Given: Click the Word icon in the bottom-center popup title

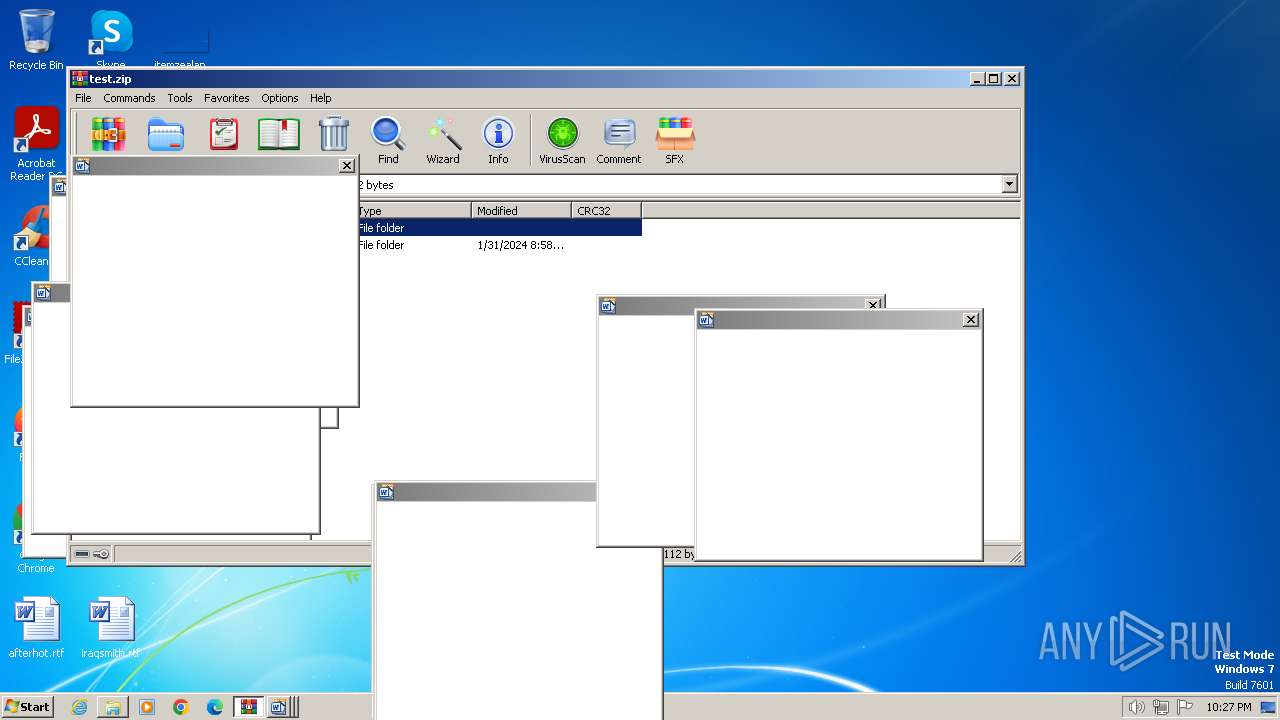Looking at the screenshot, I should coord(386,492).
